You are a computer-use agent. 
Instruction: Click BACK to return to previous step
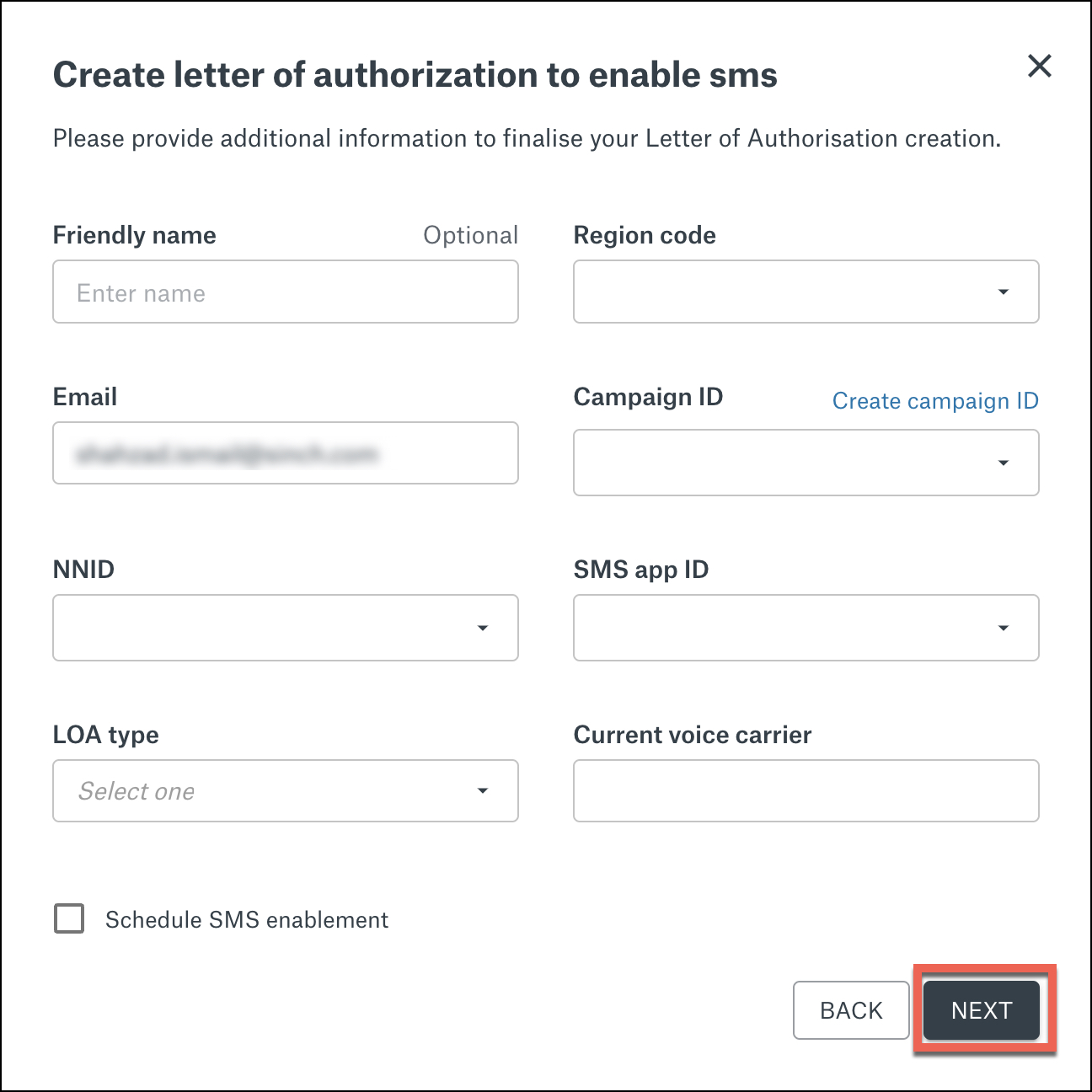pos(851,1010)
